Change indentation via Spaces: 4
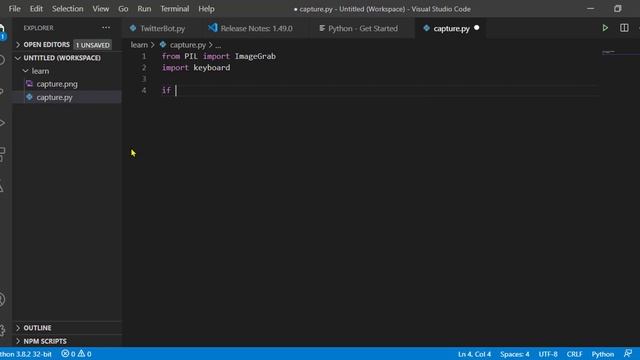Viewport: 640px width, 360px height. [x=514, y=354]
